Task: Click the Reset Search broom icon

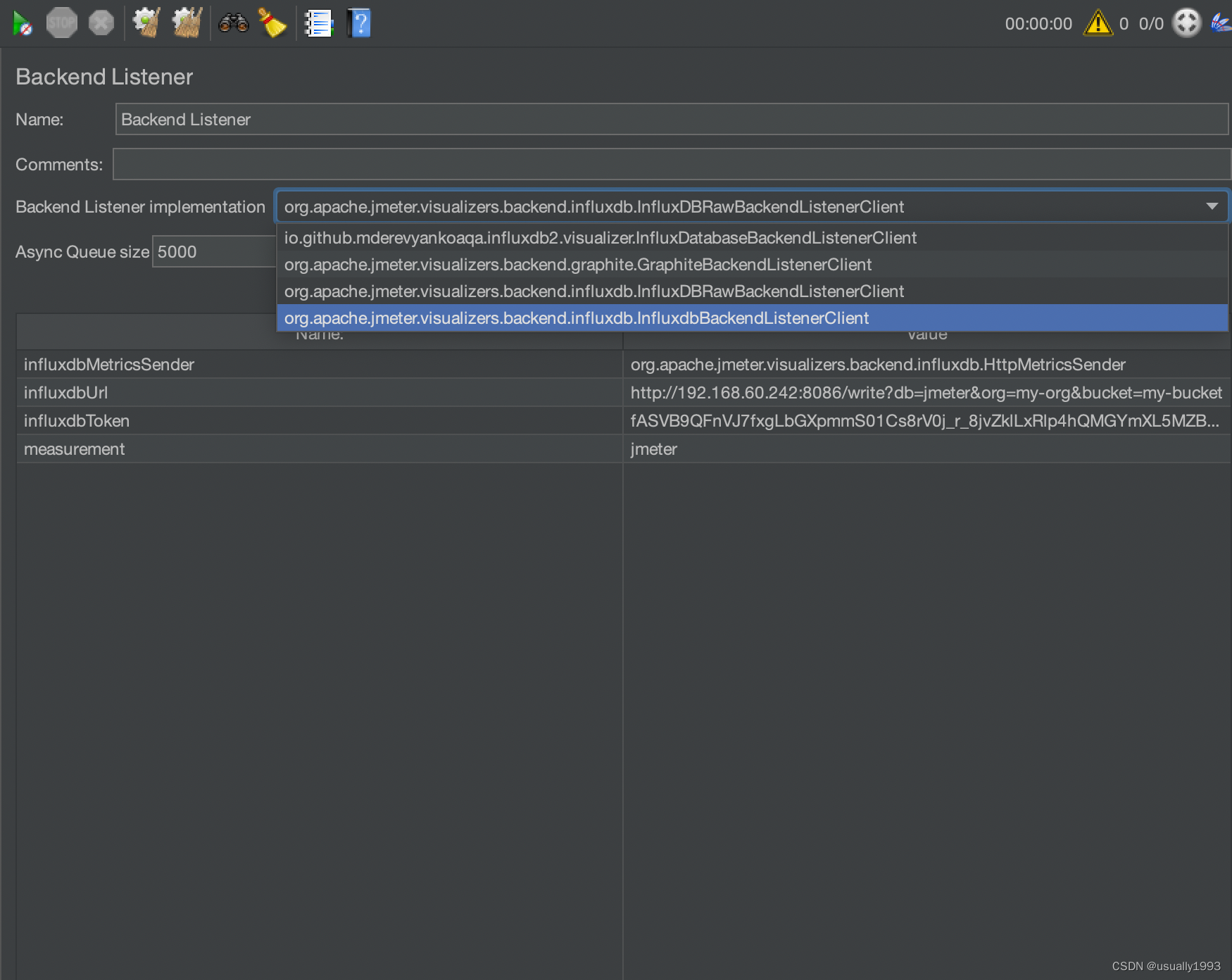Action: click(x=272, y=23)
